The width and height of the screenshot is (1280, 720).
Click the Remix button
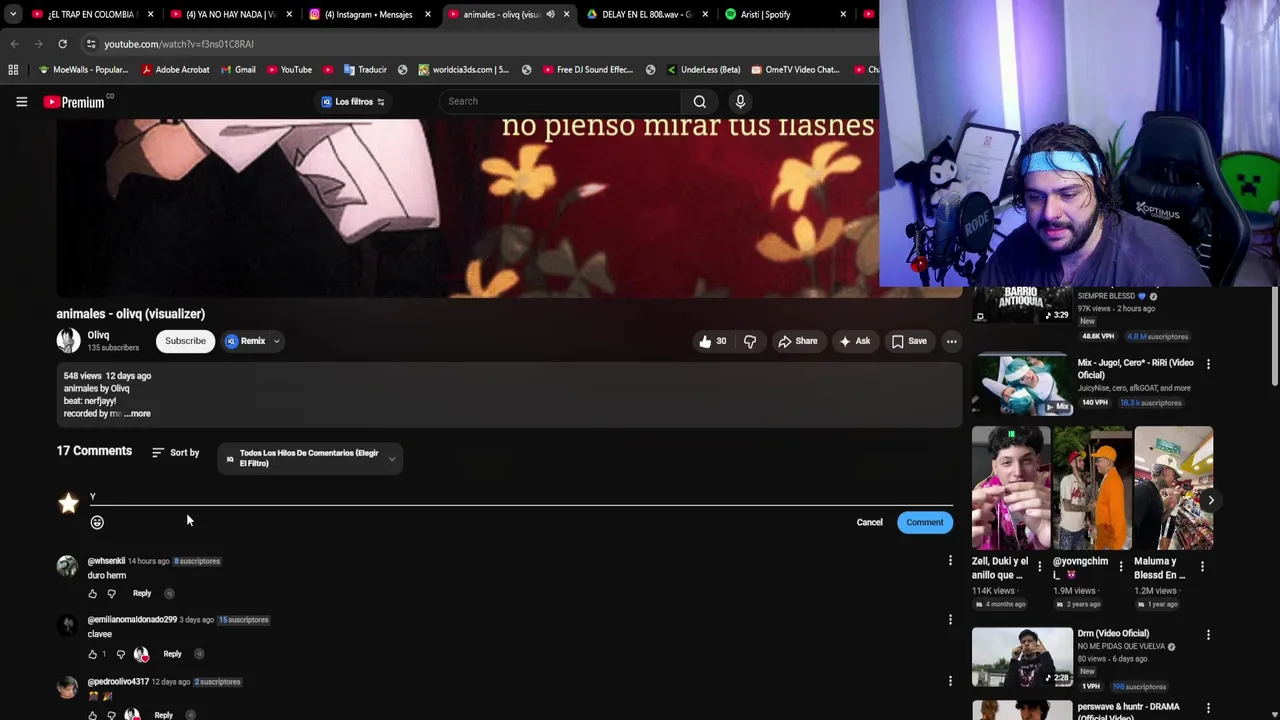click(246, 341)
